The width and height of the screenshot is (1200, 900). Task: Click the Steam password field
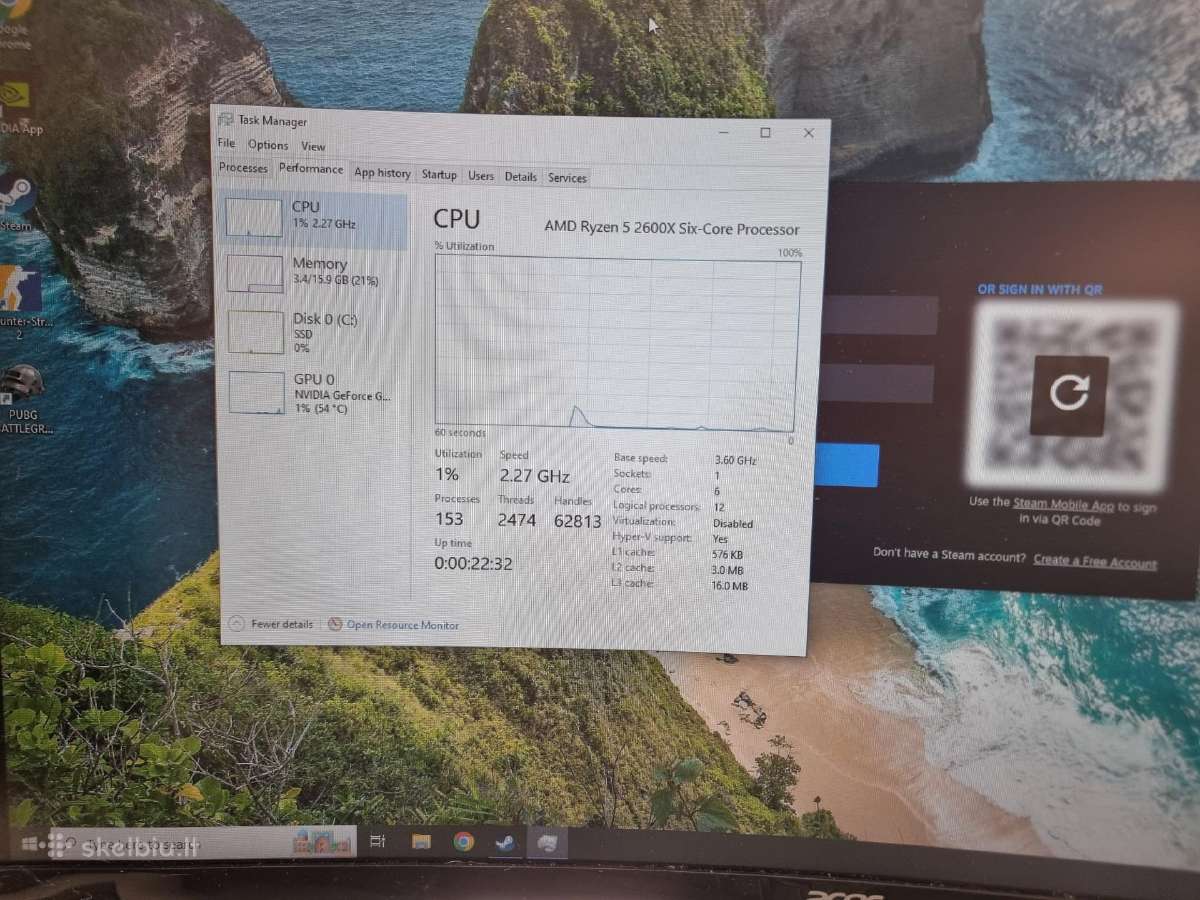point(875,383)
